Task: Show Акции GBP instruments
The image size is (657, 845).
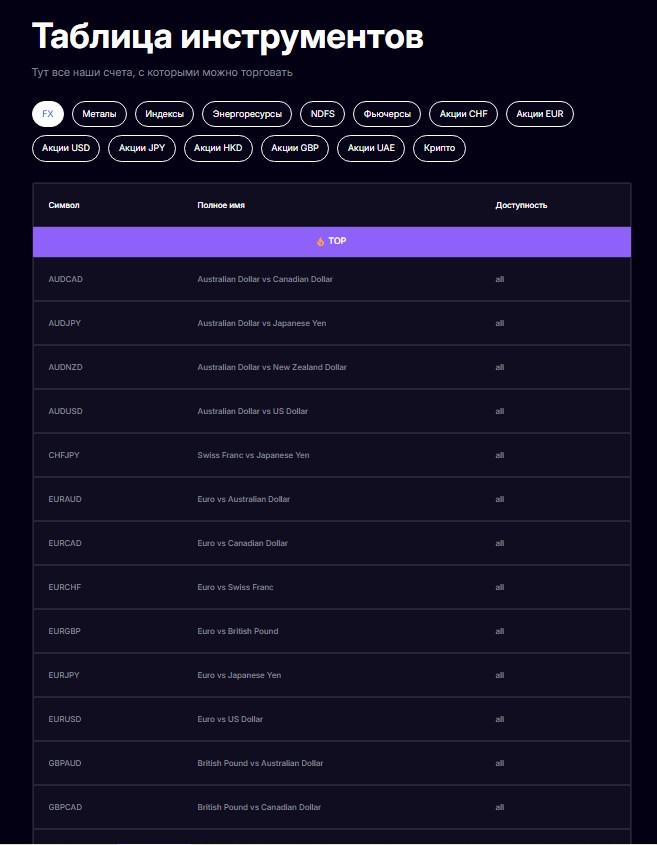Action: pos(295,148)
